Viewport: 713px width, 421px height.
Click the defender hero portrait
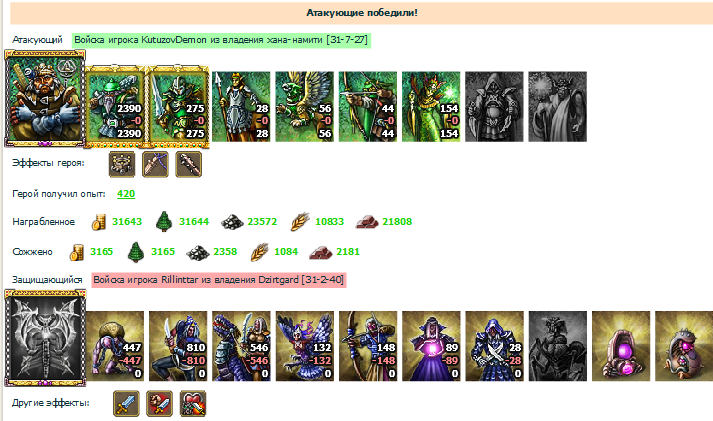pos(45,338)
